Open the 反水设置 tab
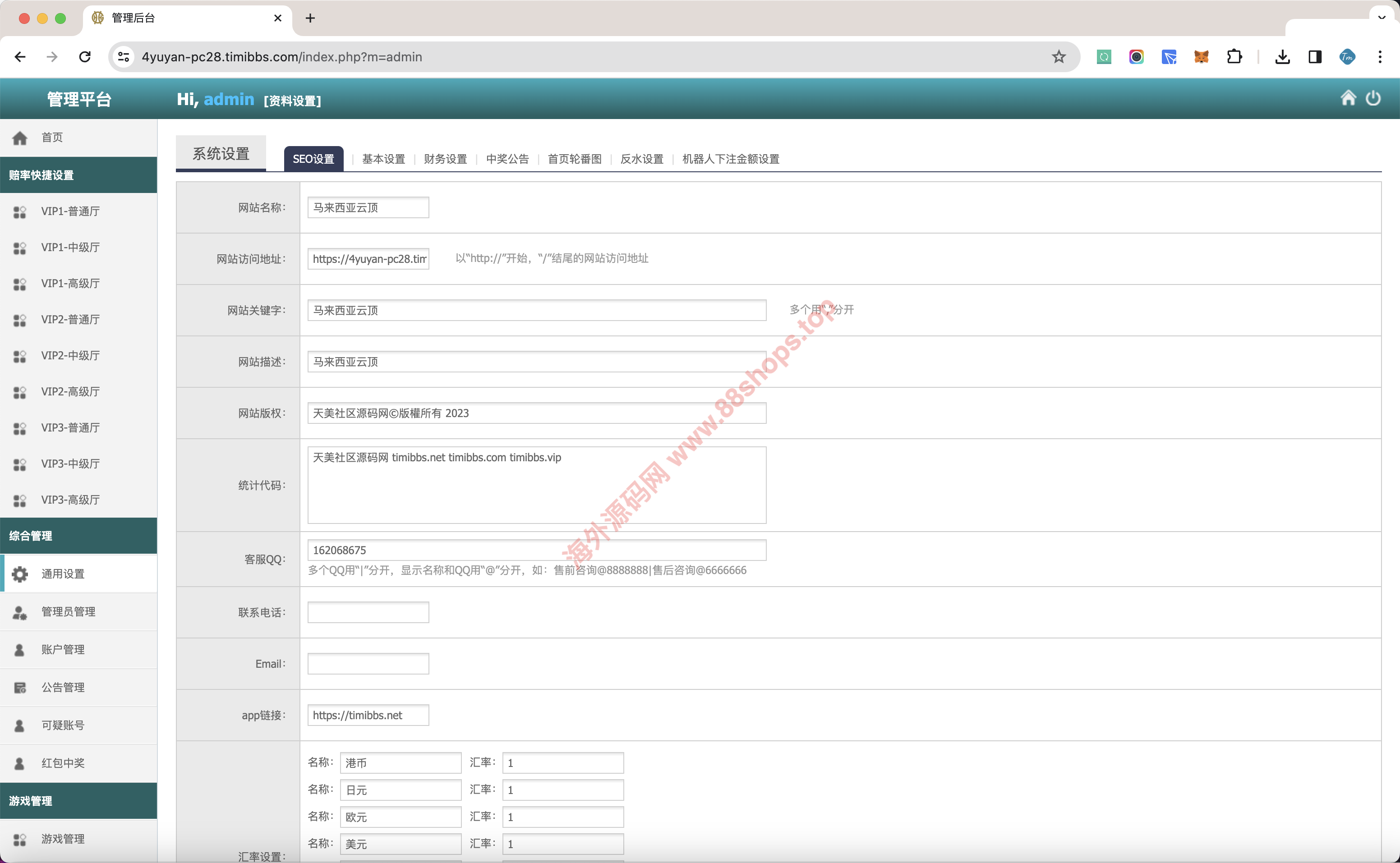 click(642, 159)
